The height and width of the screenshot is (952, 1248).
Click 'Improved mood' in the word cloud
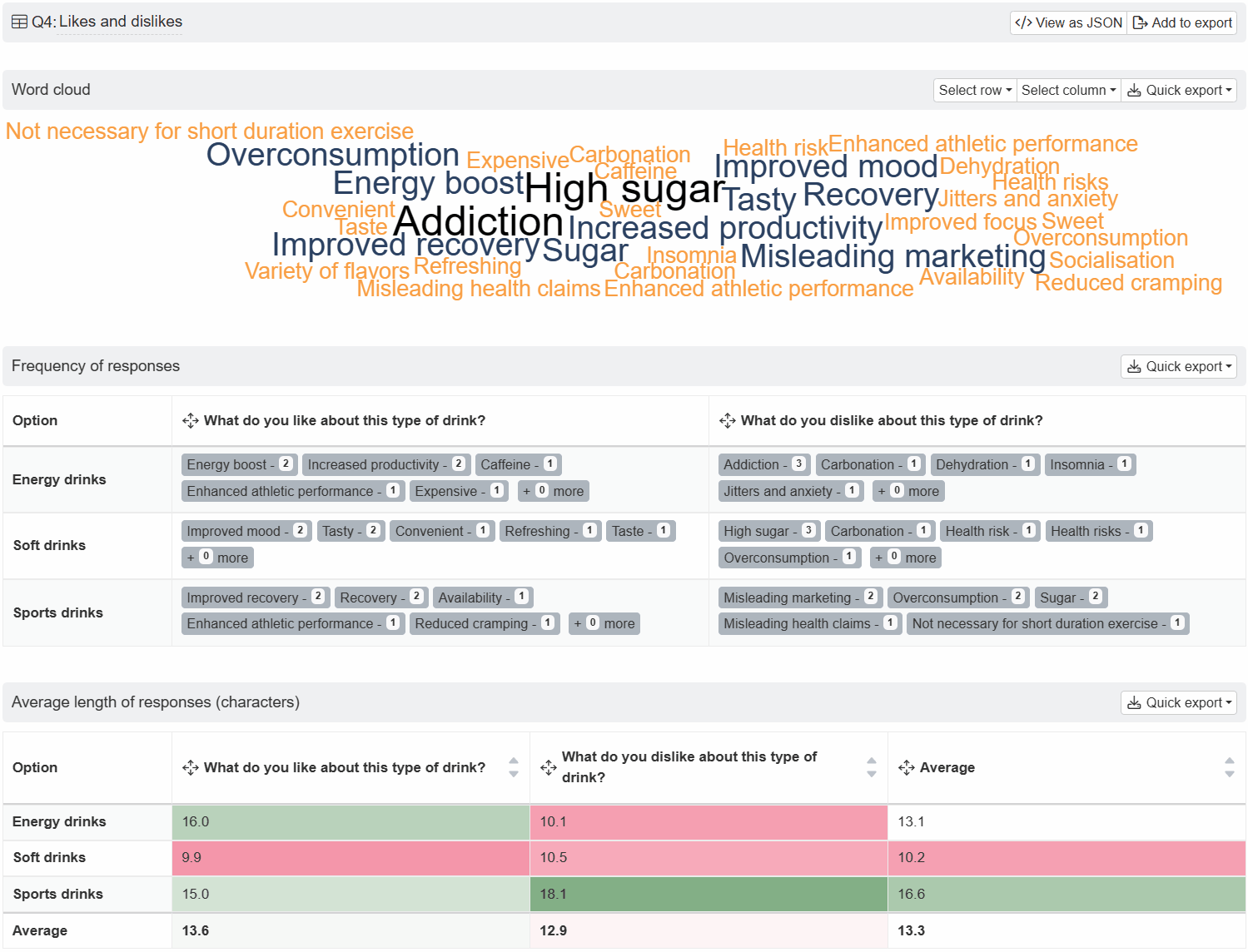pos(826,166)
